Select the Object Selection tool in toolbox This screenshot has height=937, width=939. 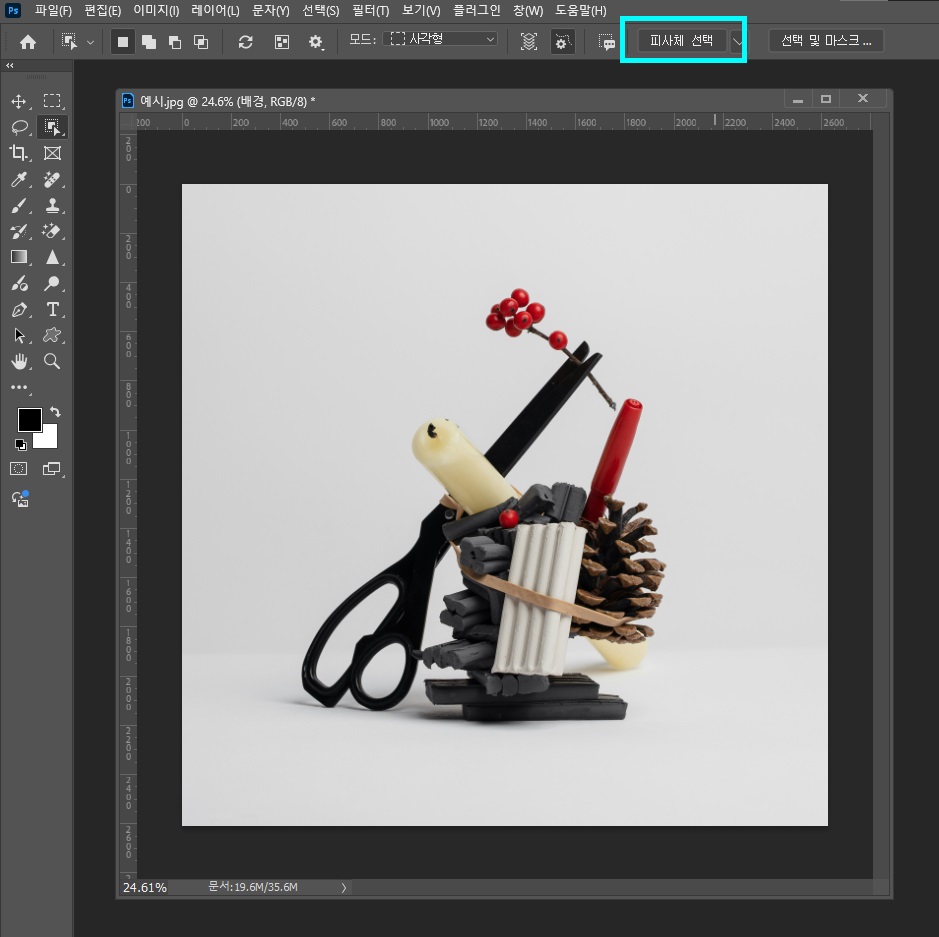pos(52,127)
